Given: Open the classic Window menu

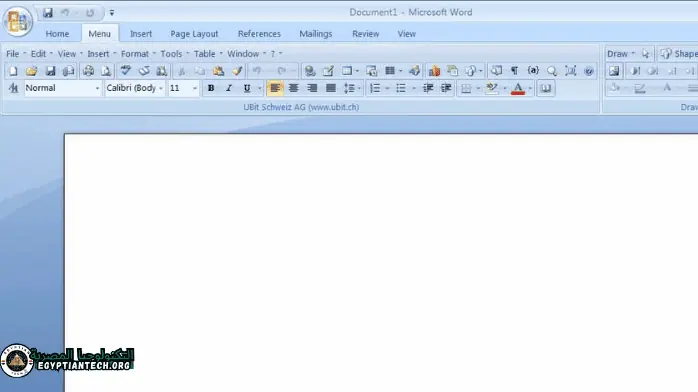Looking at the screenshot, I should coord(246,54).
